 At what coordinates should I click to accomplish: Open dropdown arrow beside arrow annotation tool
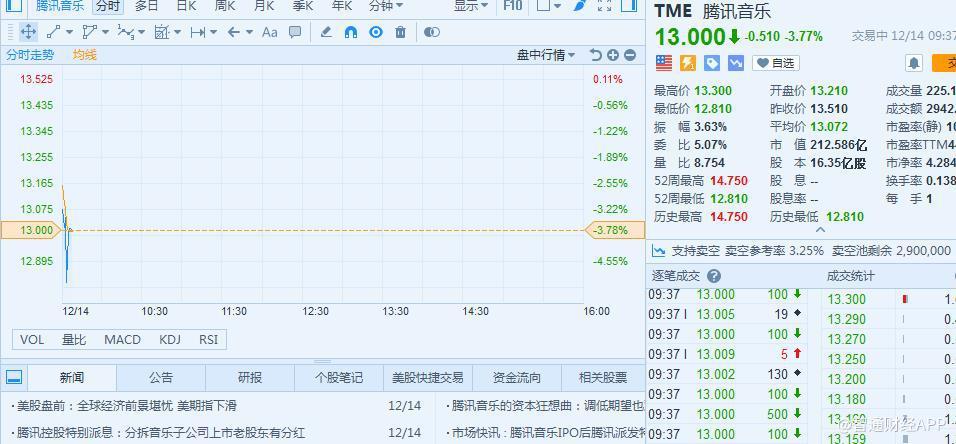[x=249, y=32]
